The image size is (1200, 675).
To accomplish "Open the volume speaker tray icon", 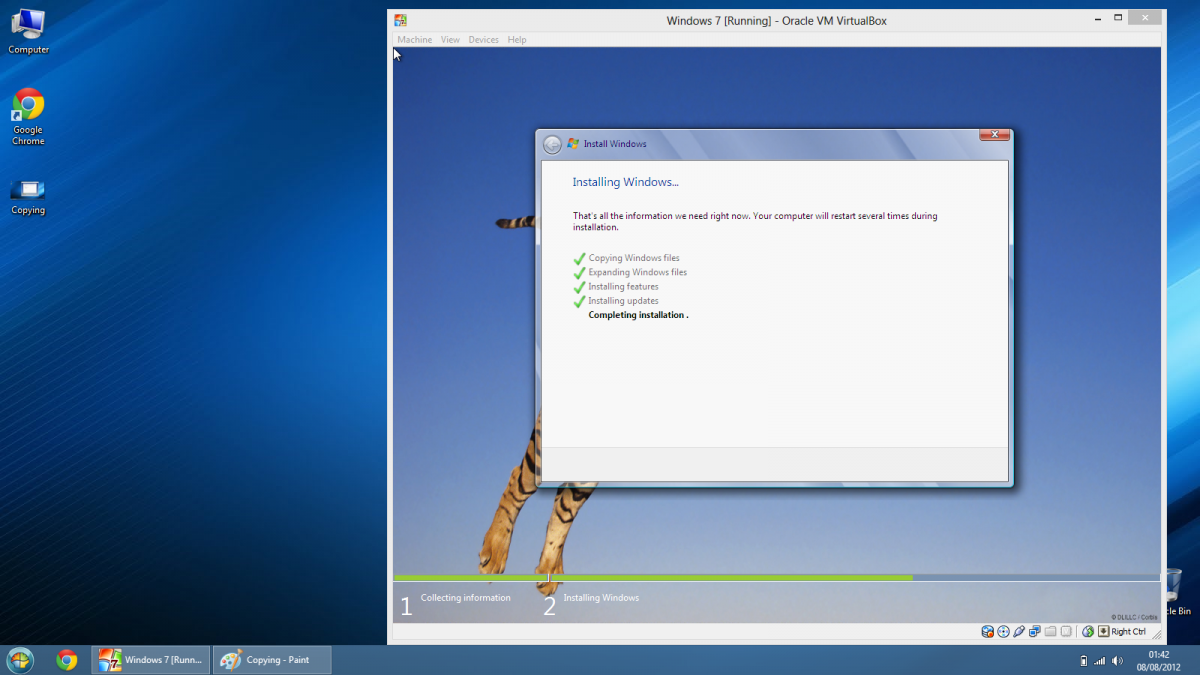I will pos(1117,661).
